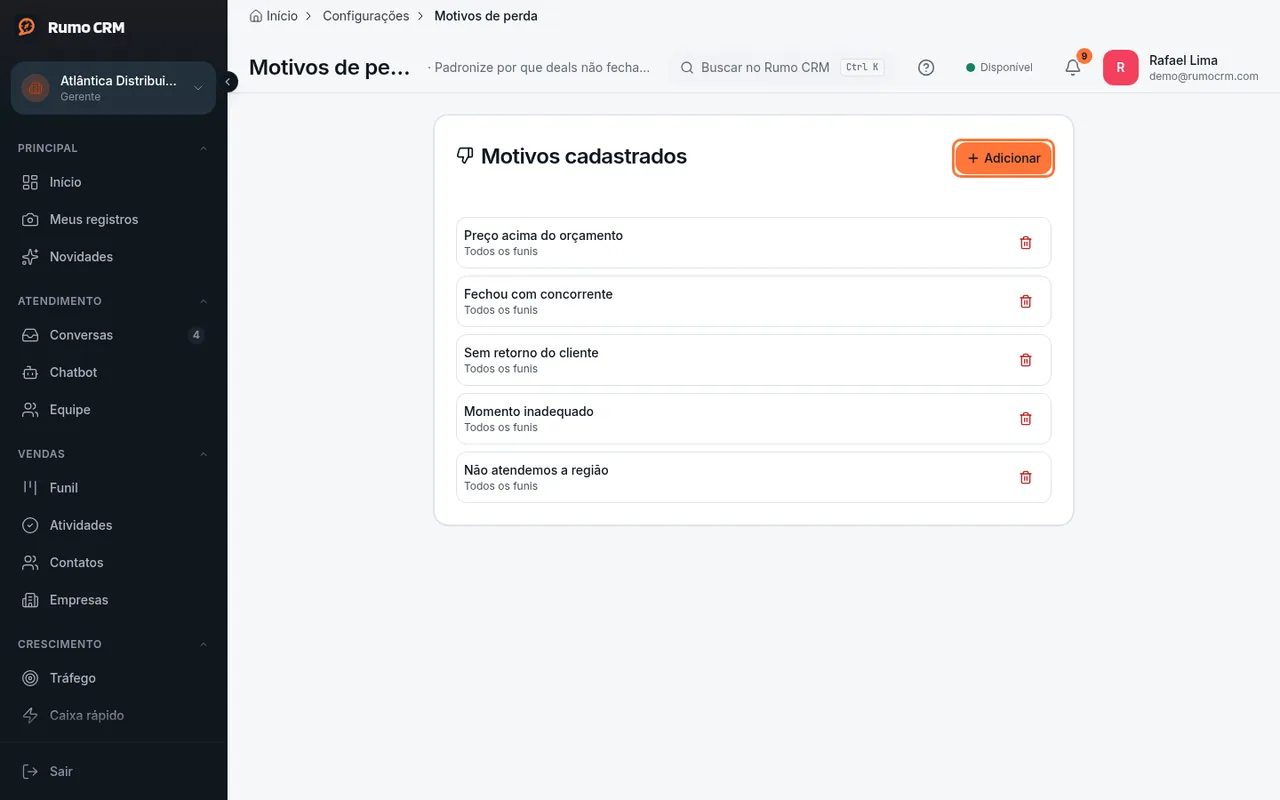
Task: Open the Empresas page
Action: (x=113, y=600)
